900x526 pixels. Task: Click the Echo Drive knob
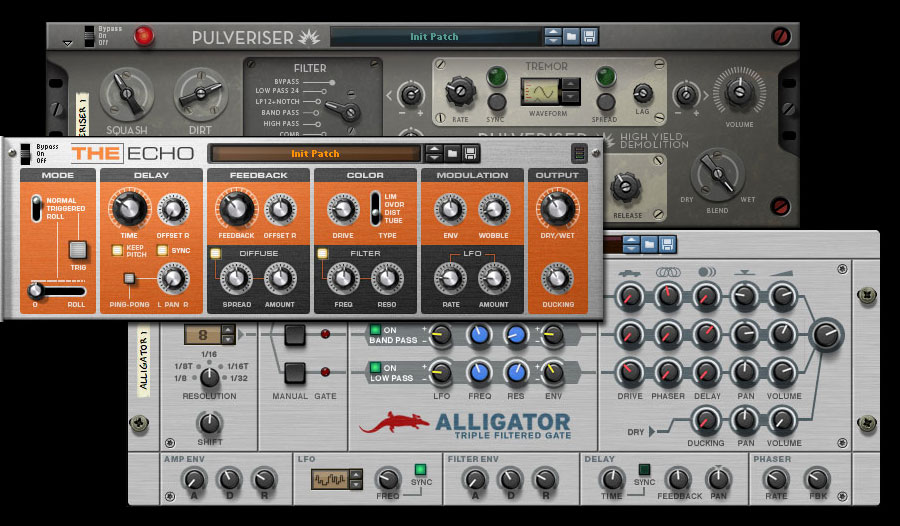(343, 210)
